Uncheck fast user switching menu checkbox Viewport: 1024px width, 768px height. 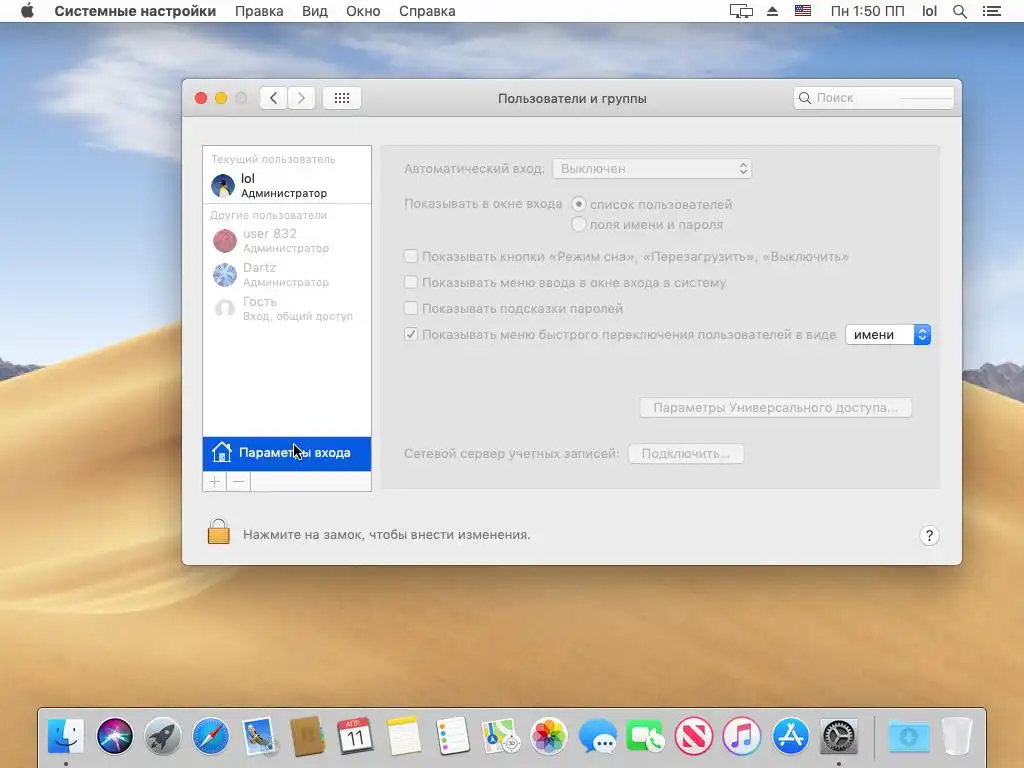coord(411,334)
